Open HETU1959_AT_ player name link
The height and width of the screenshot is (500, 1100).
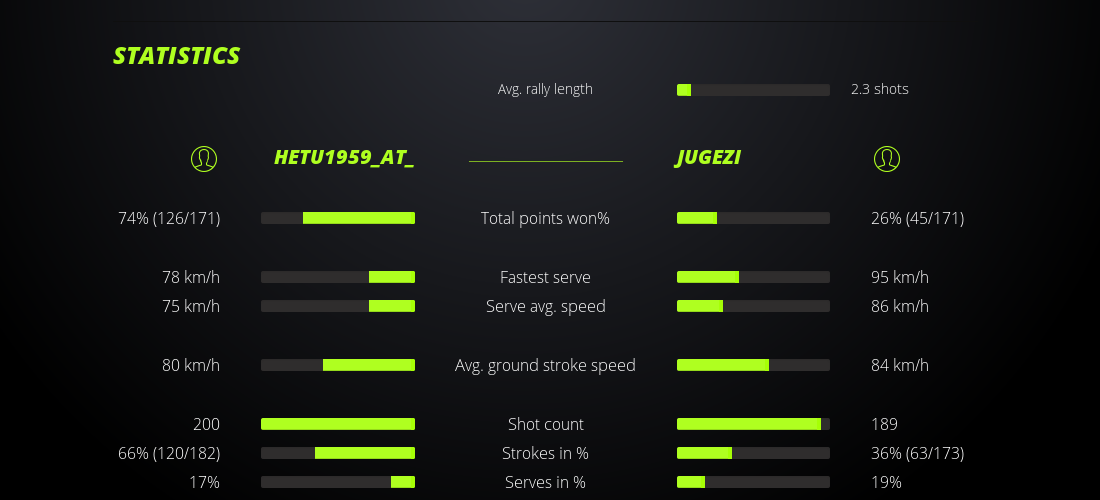(x=344, y=158)
